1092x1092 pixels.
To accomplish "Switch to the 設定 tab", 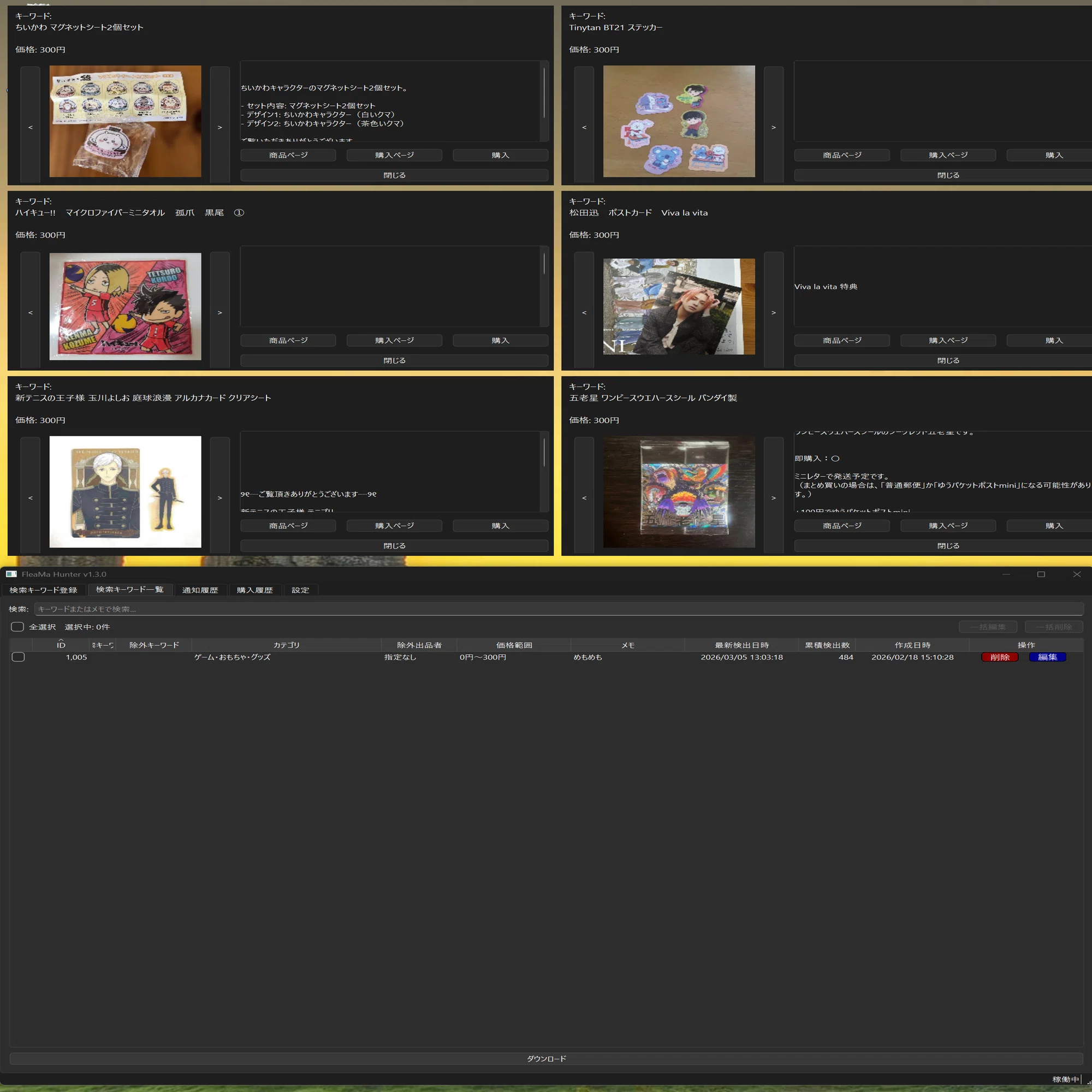I will click(301, 590).
